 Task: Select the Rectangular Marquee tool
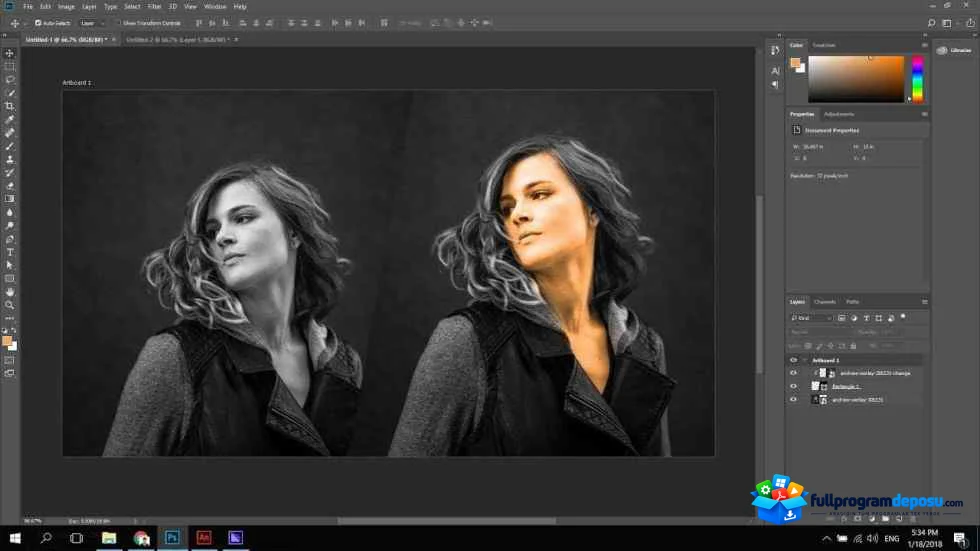click(9, 67)
